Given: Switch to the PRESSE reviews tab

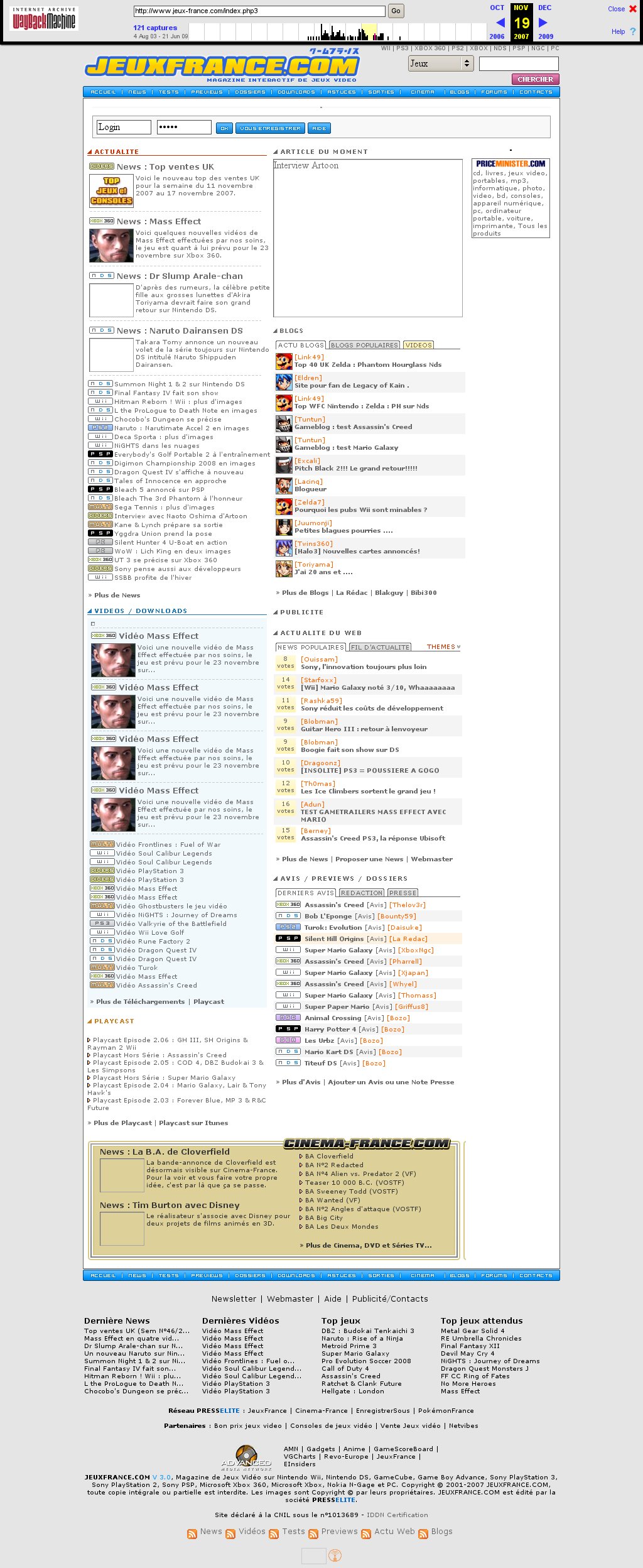Looking at the screenshot, I should [x=403, y=893].
